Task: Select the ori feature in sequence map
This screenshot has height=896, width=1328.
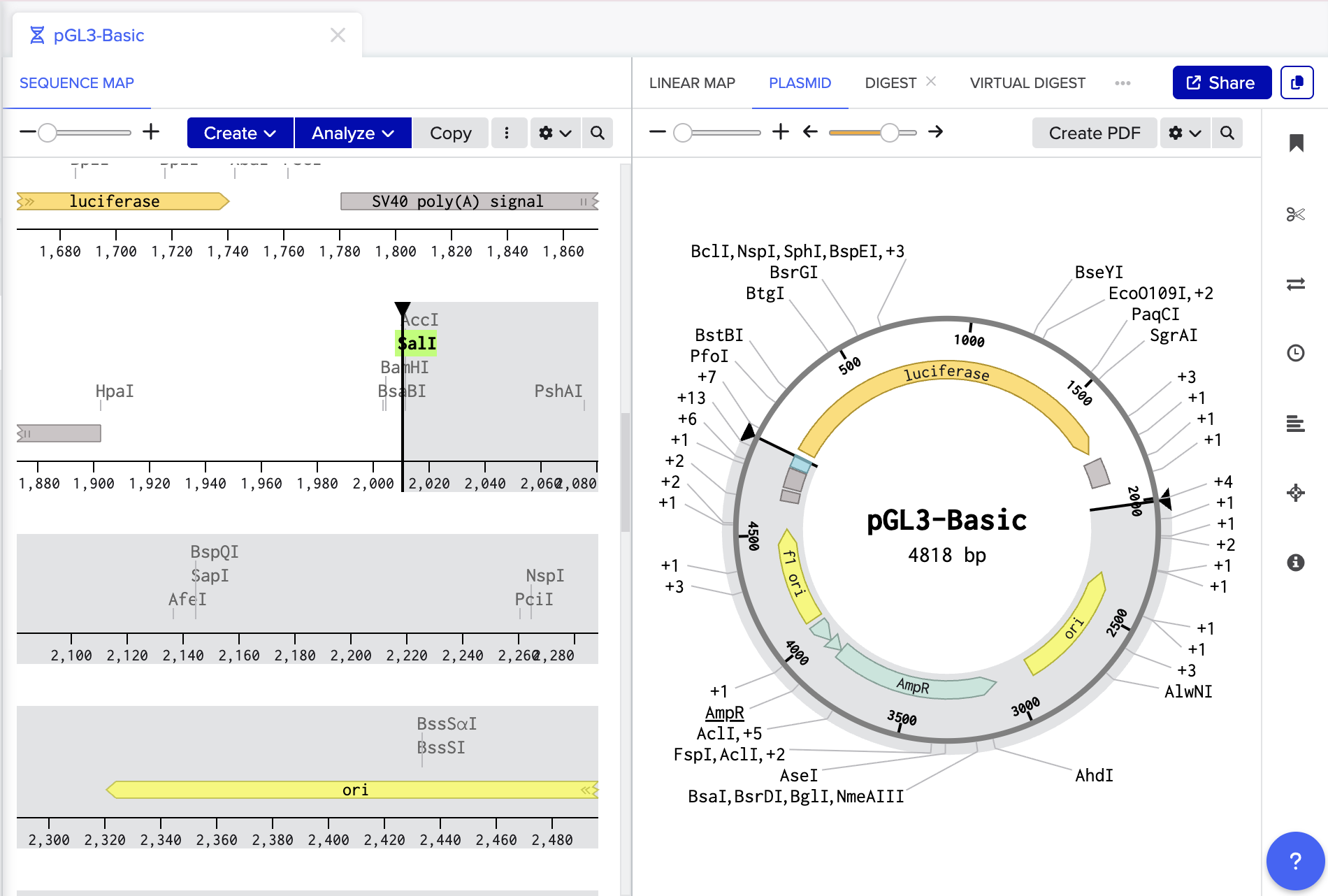Action: [x=352, y=790]
